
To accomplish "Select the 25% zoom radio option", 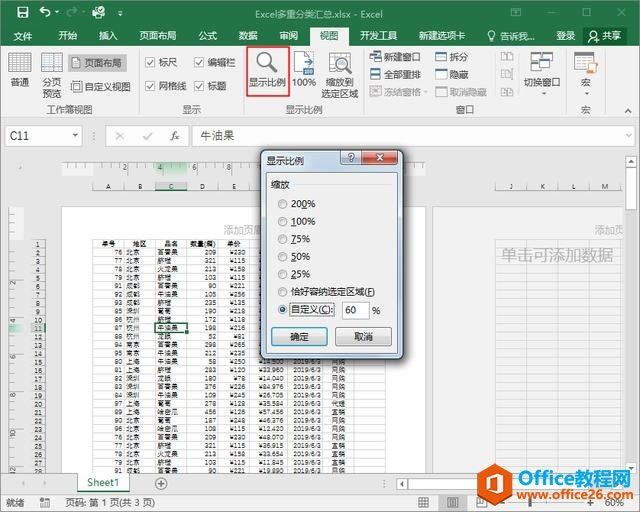I will (282, 274).
